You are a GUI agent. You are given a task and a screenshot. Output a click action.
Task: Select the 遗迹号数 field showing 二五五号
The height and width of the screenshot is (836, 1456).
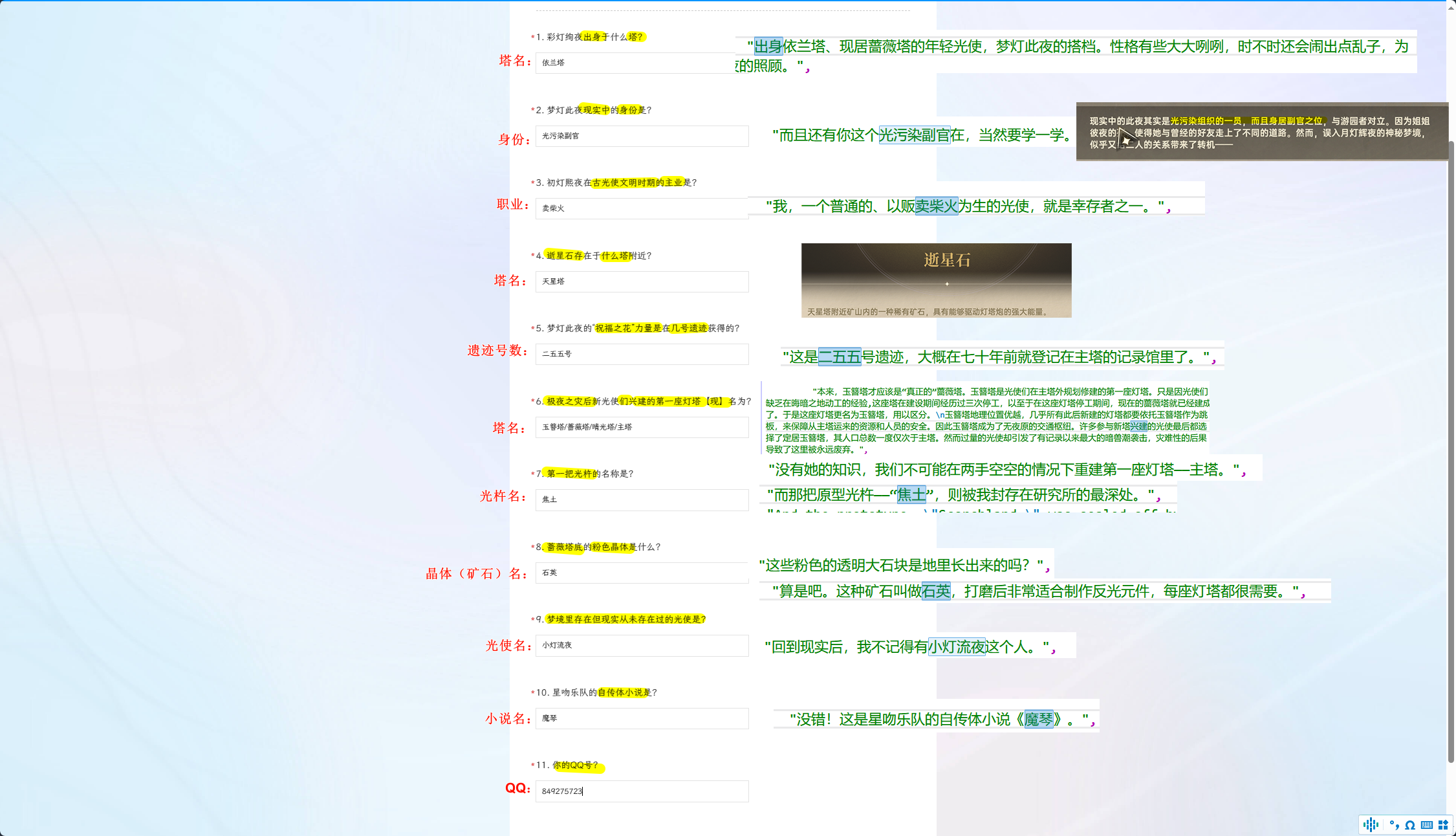pyautogui.click(x=641, y=354)
